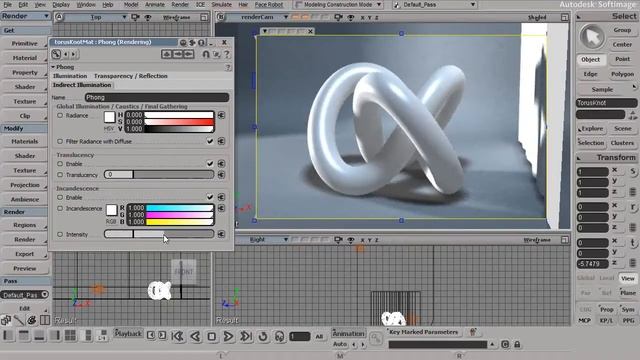
Task: Click the Regions button in Render section
Action: 24,225
